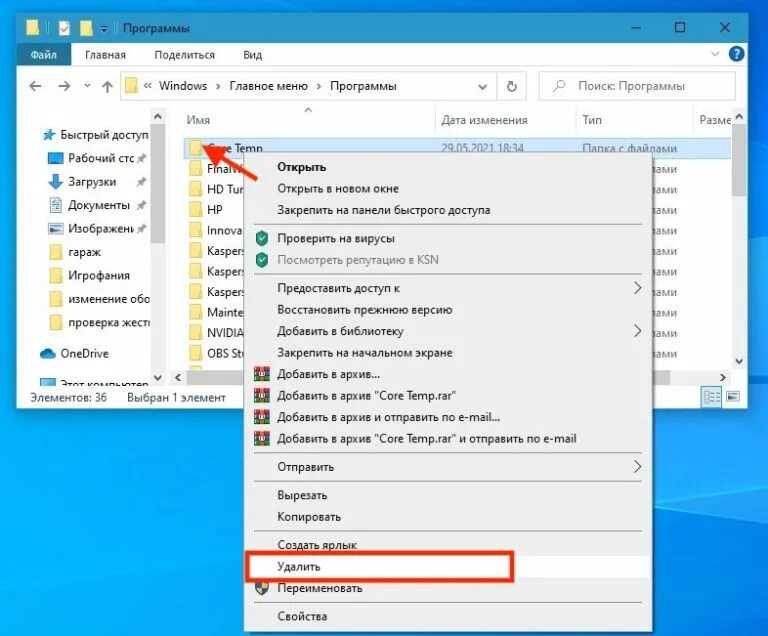Switch to the Поделиться ribbon tab
768x636 pixels.
185,55
